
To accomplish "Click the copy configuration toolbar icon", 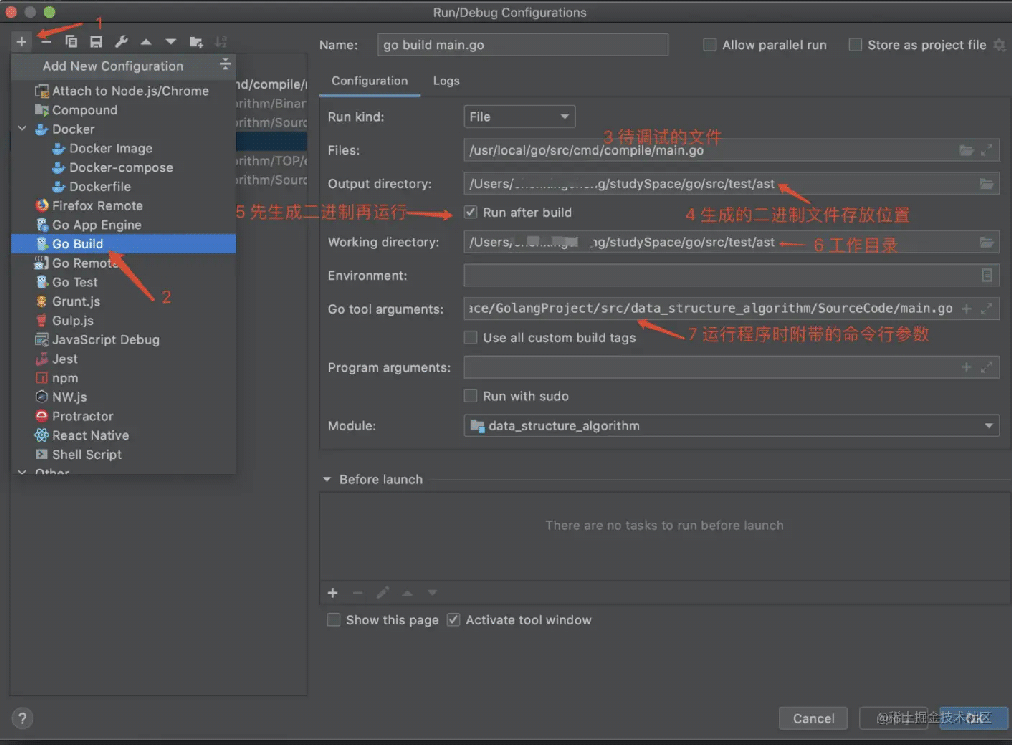I will point(71,41).
